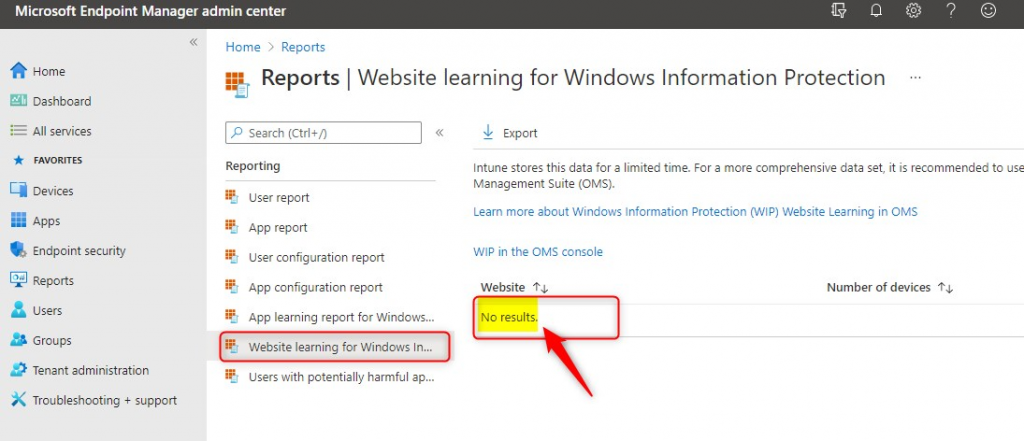Click the help question mark icon
Viewport: 1024px width, 441px height.
click(951, 11)
